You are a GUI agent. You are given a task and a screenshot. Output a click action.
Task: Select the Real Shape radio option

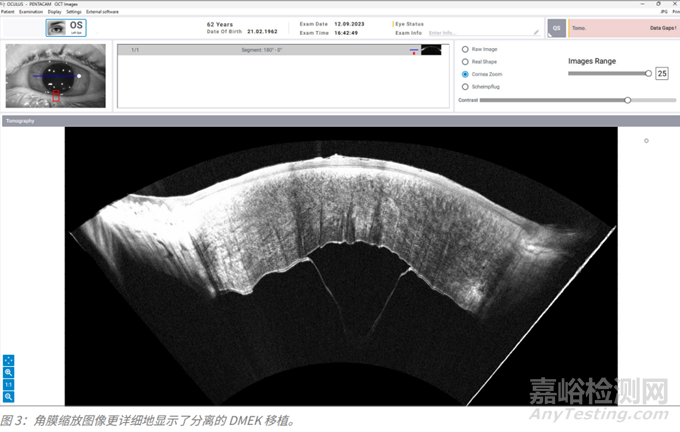(x=465, y=61)
